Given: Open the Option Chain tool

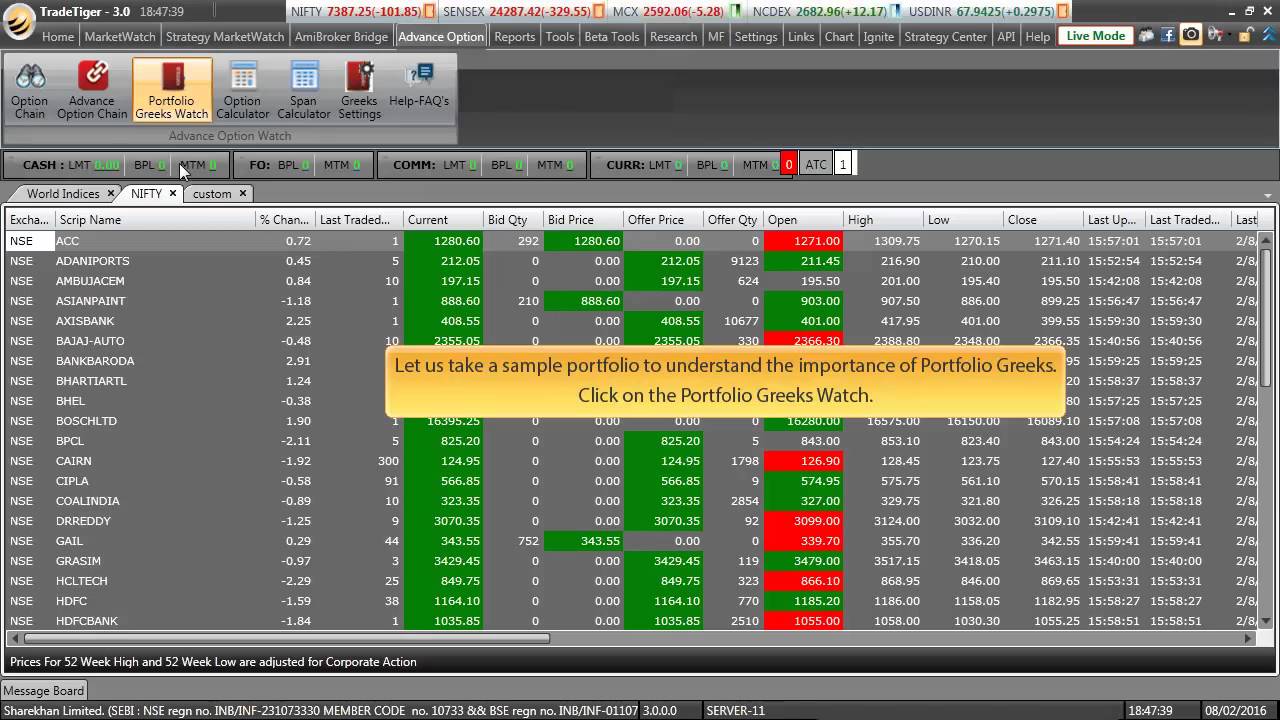Looking at the screenshot, I should [x=30, y=90].
